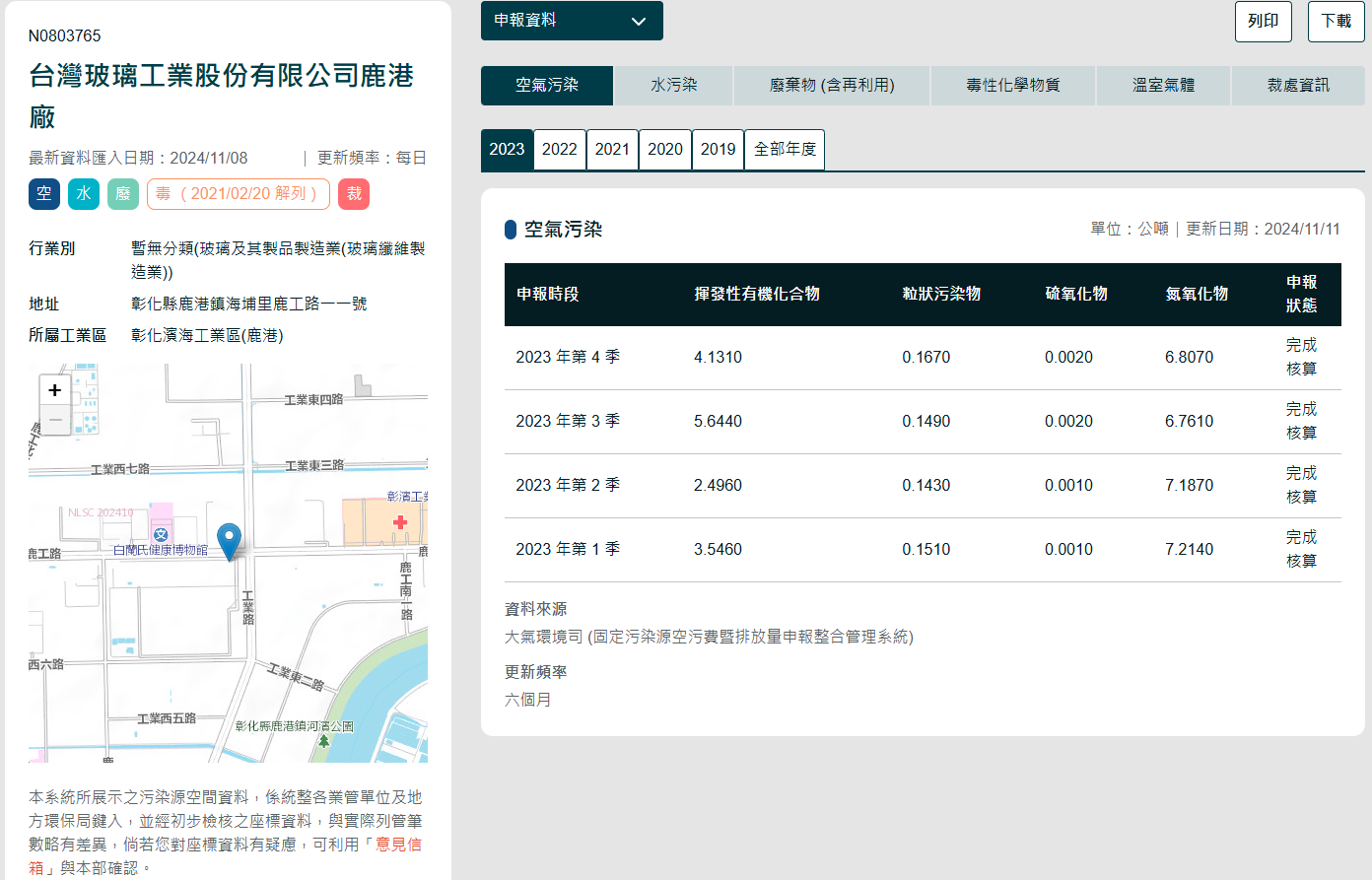Click the 下載 download button
1372x880 pixels.
pyautogui.click(x=1336, y=22)
